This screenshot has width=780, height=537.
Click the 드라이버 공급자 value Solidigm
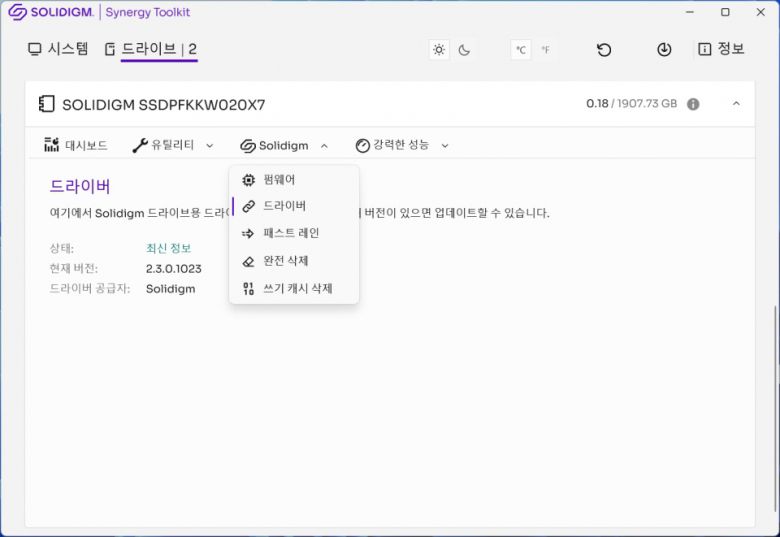(x=171, y=289)
